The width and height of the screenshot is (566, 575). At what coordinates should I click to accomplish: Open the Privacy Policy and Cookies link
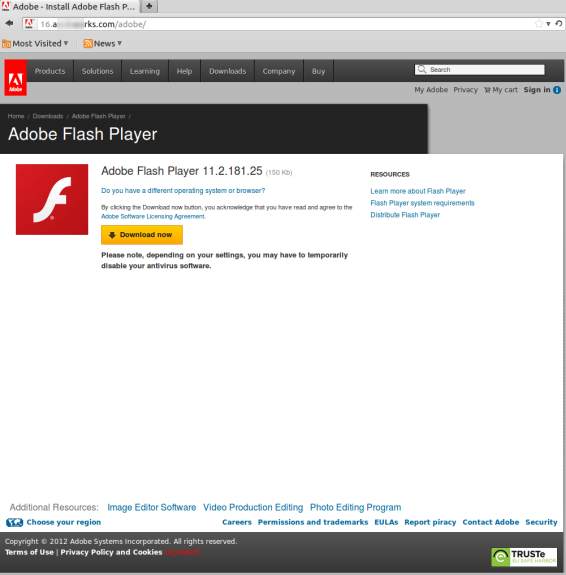pos(111,552)
